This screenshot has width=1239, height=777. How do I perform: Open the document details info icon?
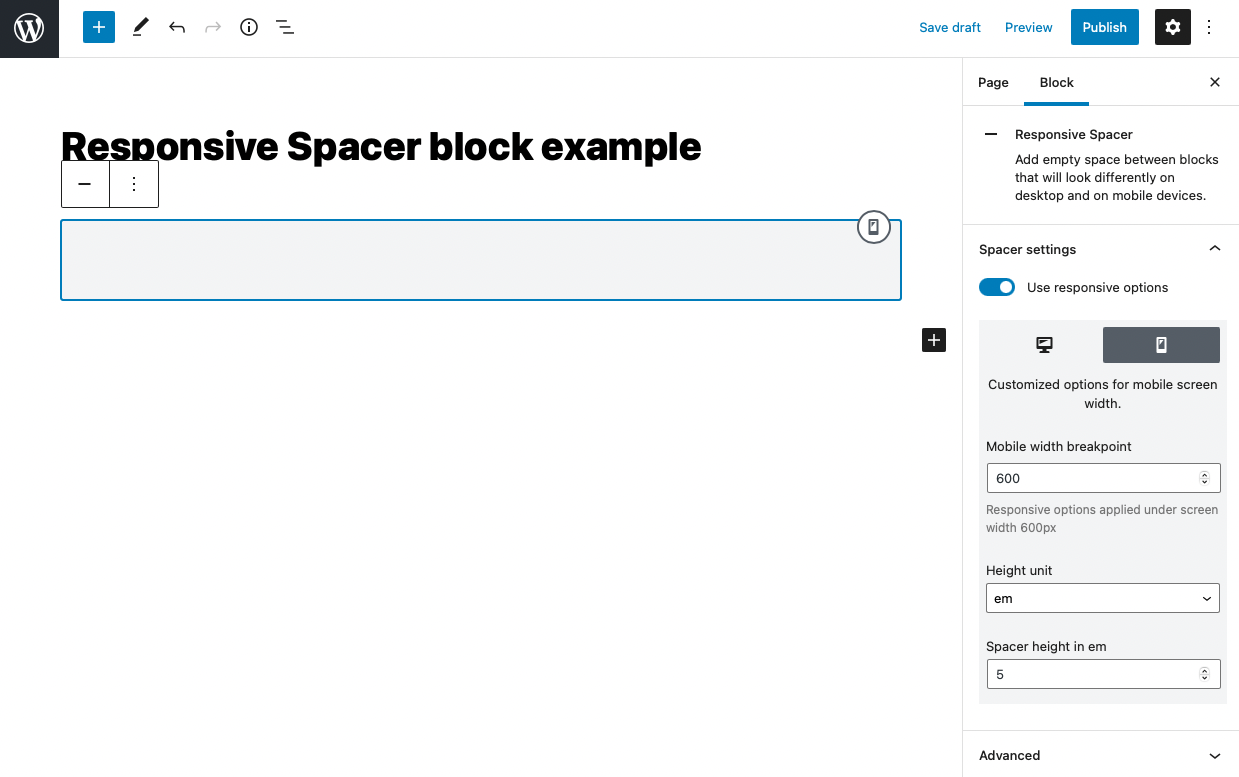(248, 27)
